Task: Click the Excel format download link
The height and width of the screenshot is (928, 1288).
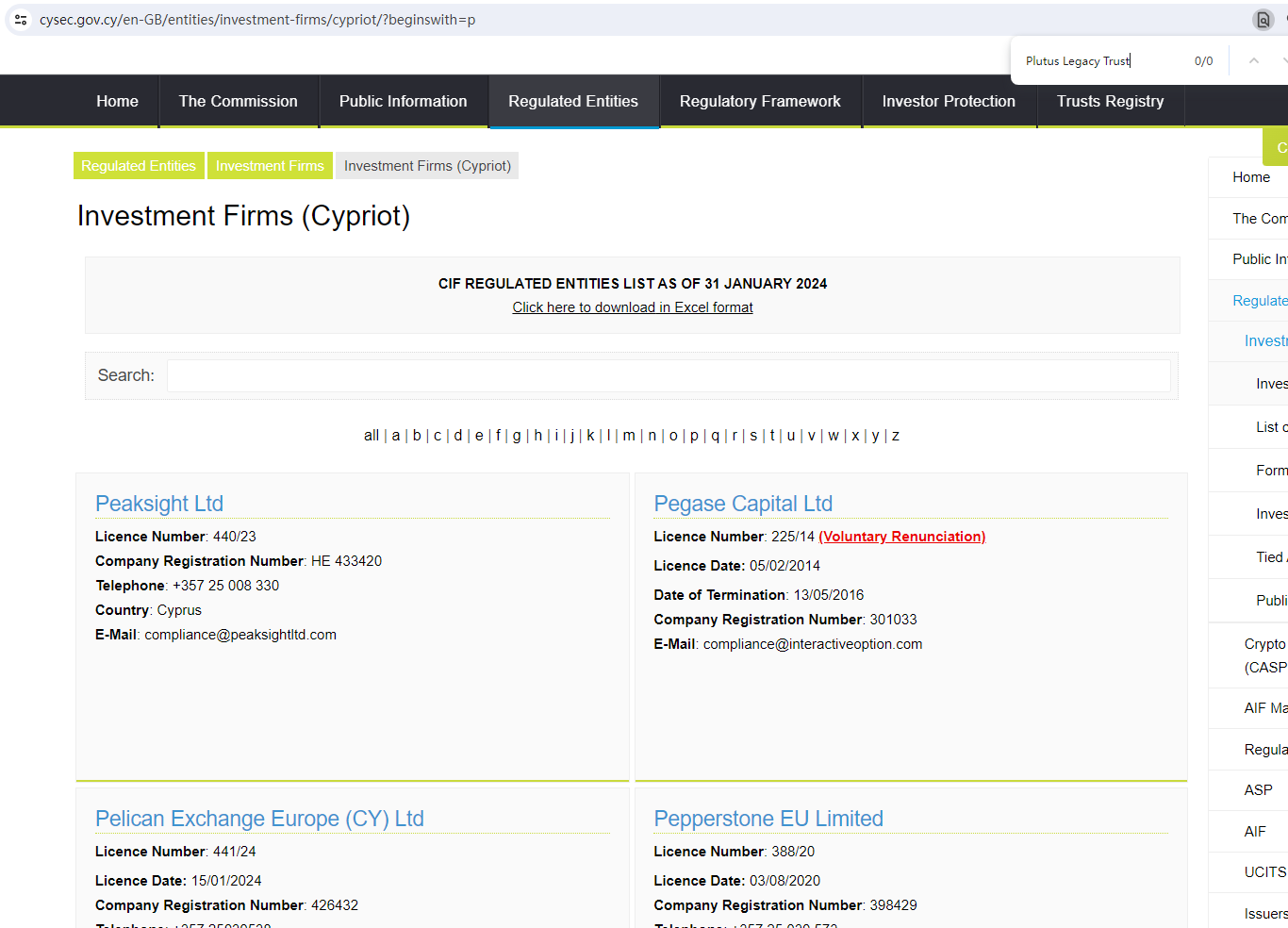Action: 633,307
